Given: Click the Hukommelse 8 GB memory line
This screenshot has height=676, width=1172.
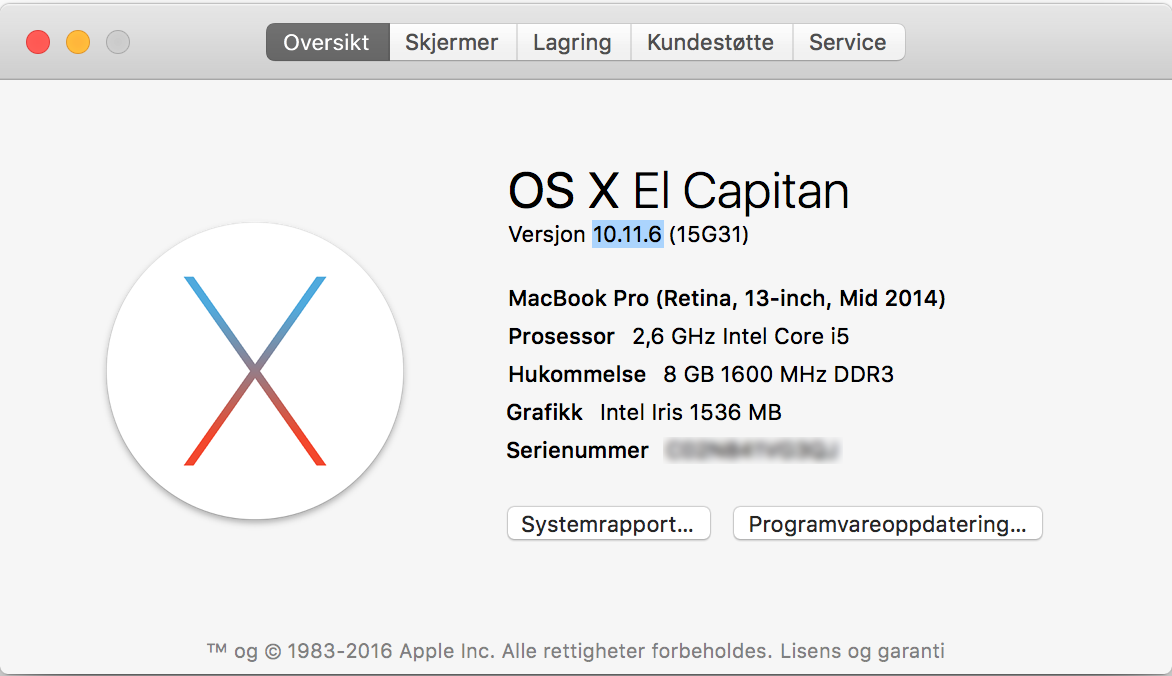Looking at the screenshot, I should pyautogui.click(x=701, y=374).
